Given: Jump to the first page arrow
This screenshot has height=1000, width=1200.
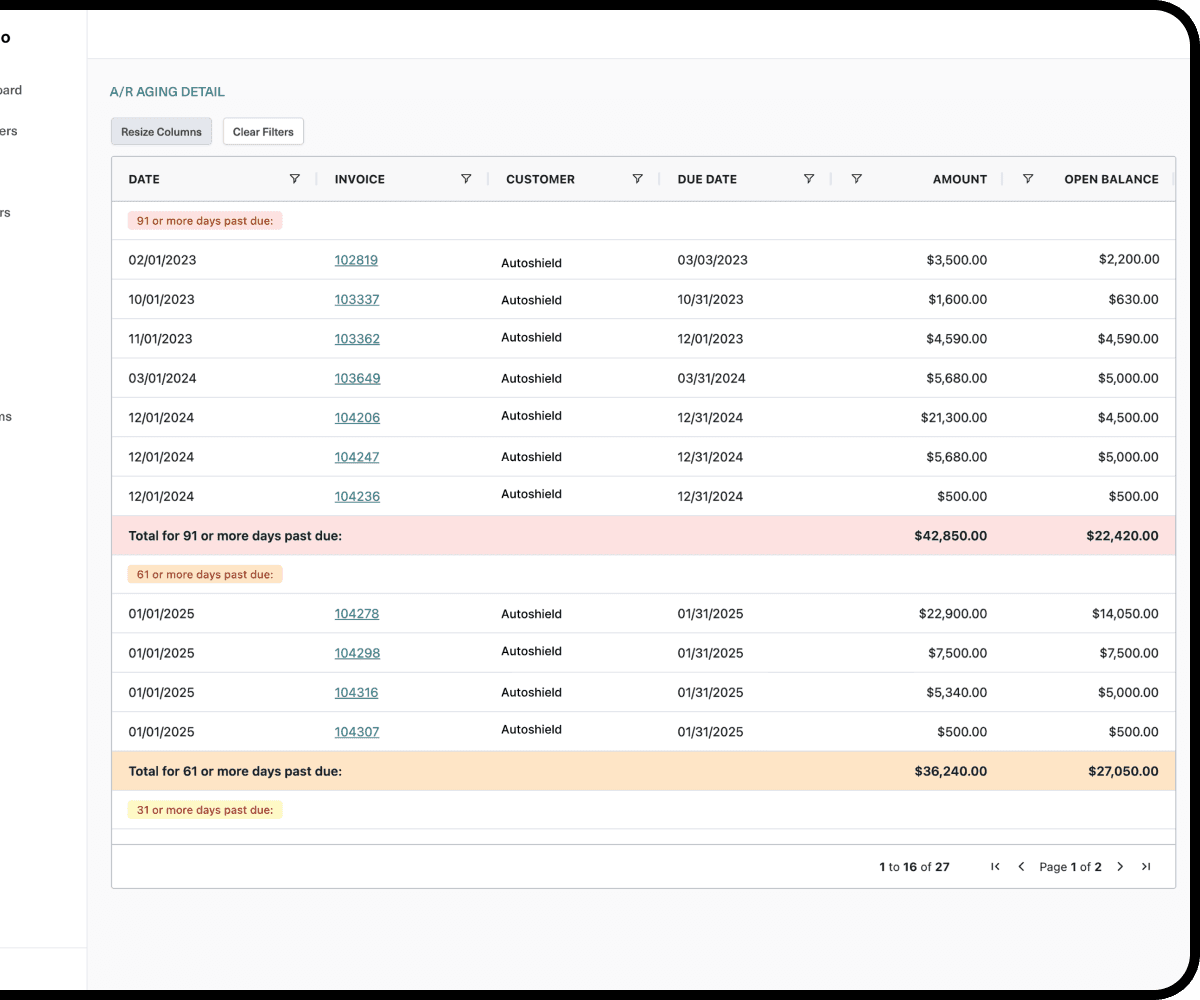Looking at the screenshot, I should tap(995, 867).
